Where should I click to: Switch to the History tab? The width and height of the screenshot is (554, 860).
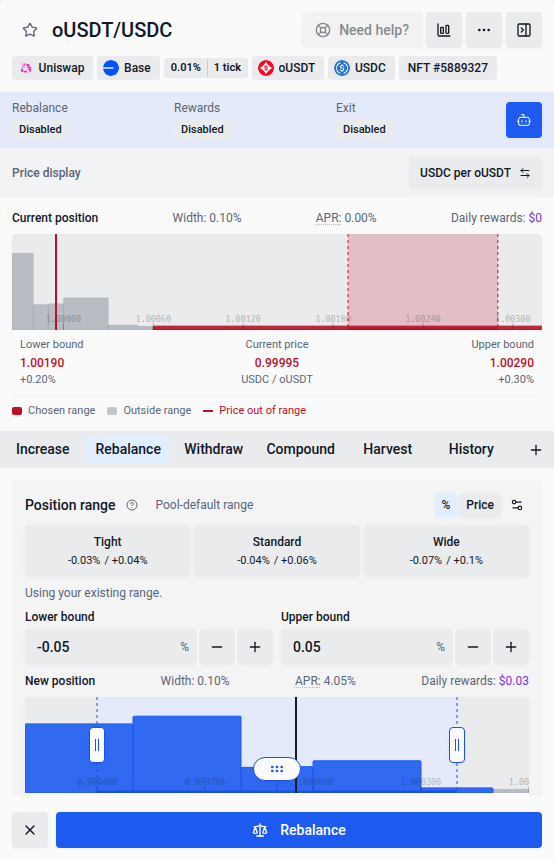[471, 449]
